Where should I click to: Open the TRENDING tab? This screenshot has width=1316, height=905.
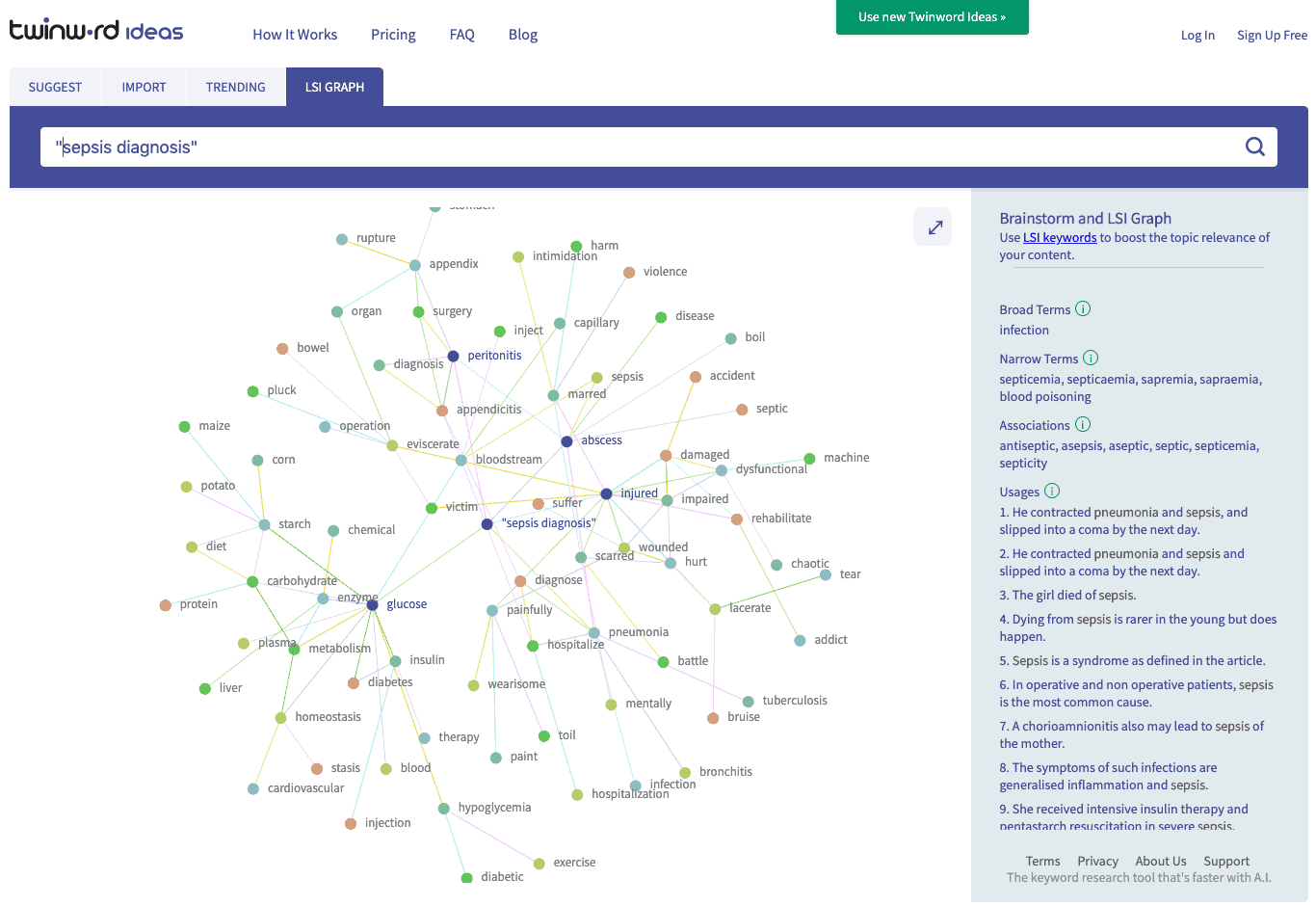tap(235, 87)
